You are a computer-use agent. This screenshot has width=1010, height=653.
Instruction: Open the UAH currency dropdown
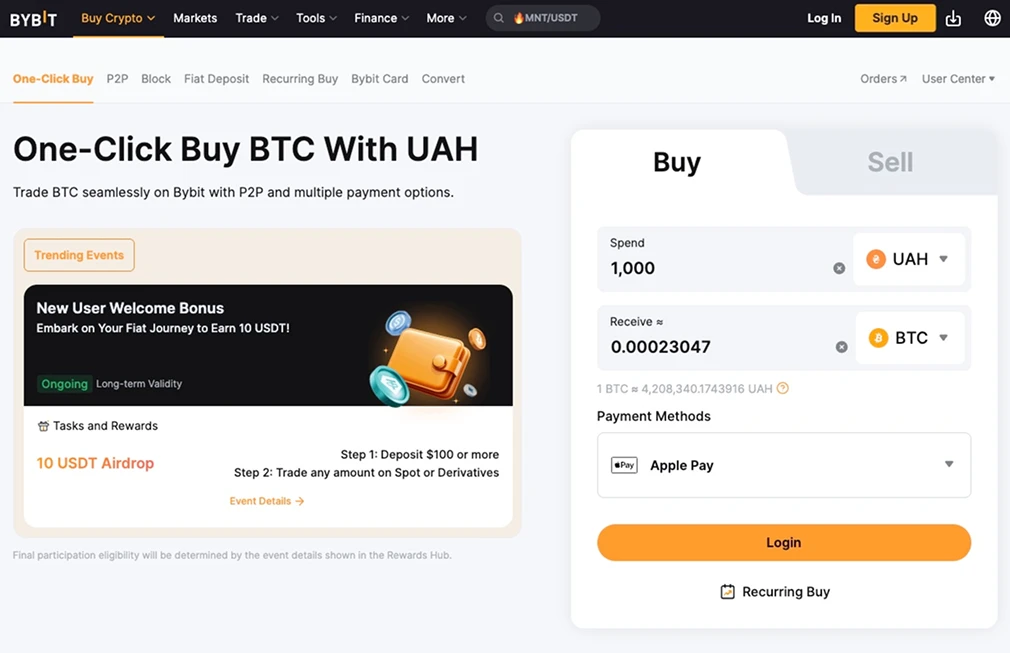[x=909, y=258]
